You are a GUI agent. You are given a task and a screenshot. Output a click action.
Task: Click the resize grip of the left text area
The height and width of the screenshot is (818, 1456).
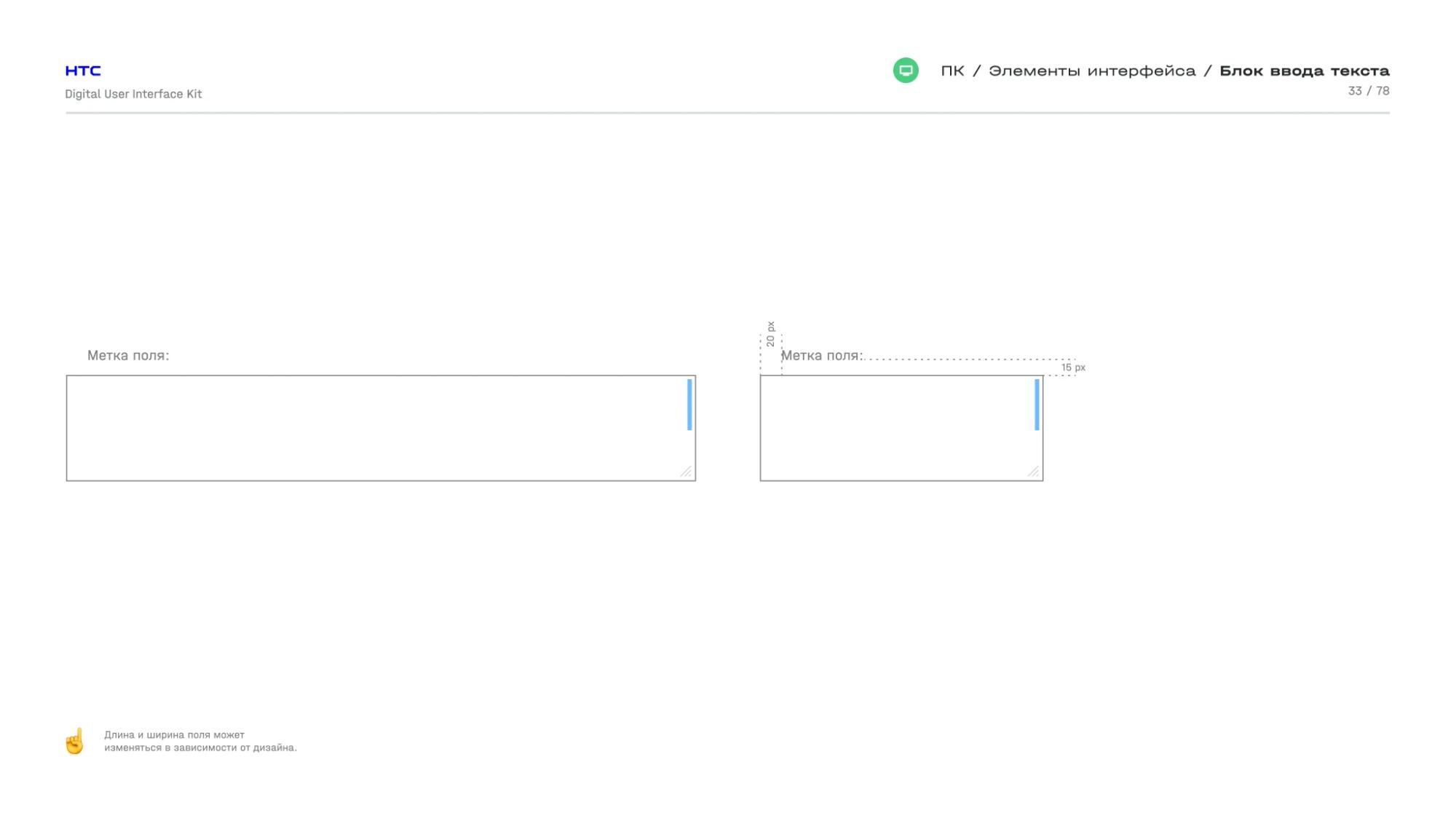pos(686,472)
